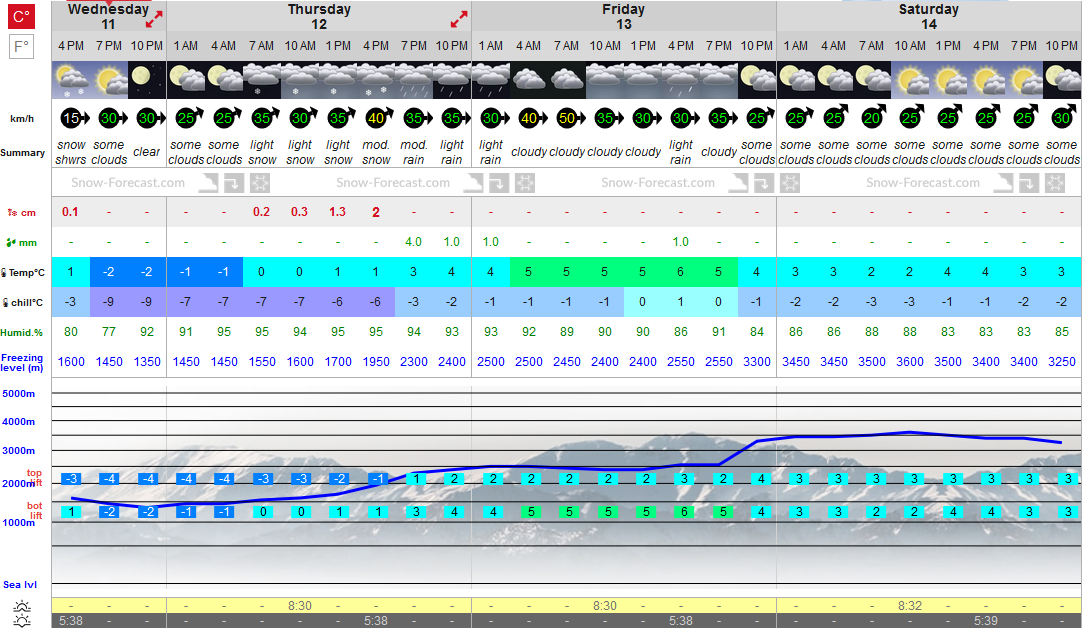Click Thursday 10 PM light rain icon

pos(452,80)
